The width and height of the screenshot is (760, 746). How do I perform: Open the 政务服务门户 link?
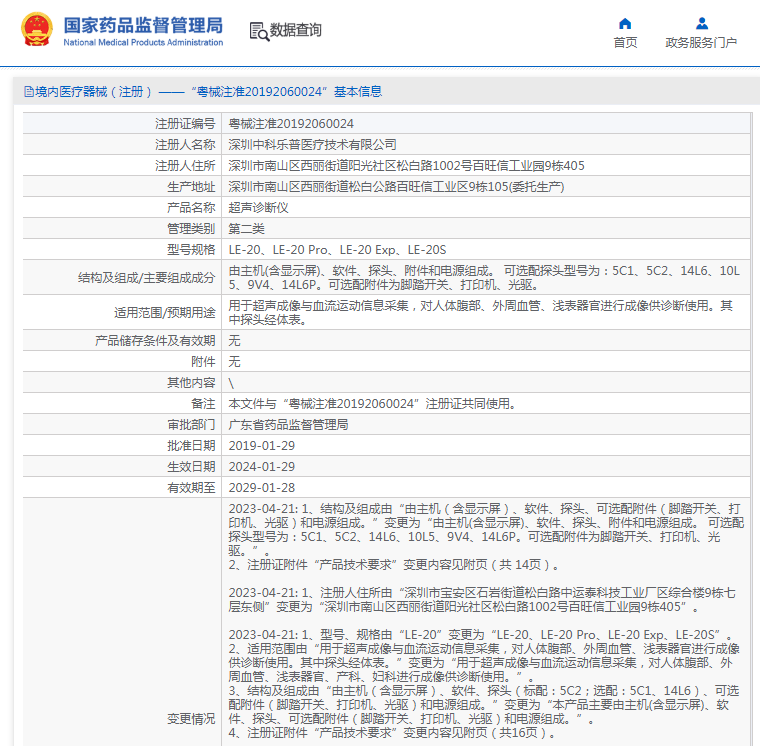[701, 43]
